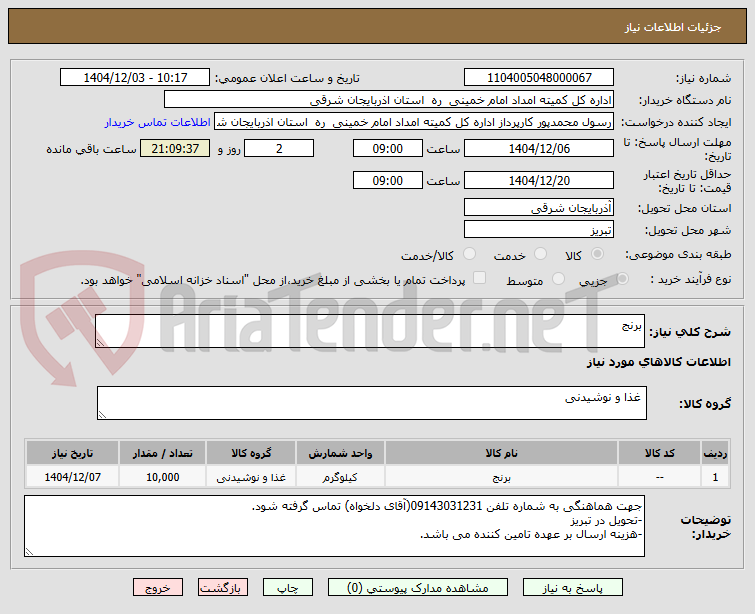This screenshot has height=614, width=755.
Task: Click the price validity date 1404/12/20
Action: coord(539,180)
